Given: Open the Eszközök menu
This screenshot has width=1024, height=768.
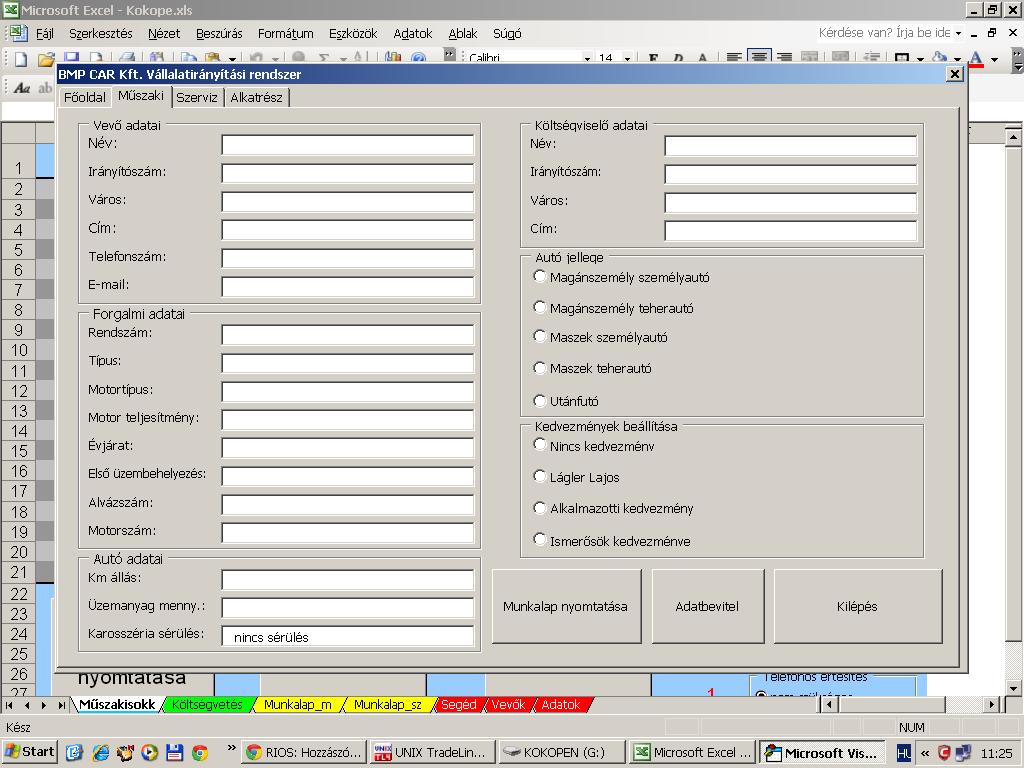Looking at the screenshot, I should (x=353, y=33).
